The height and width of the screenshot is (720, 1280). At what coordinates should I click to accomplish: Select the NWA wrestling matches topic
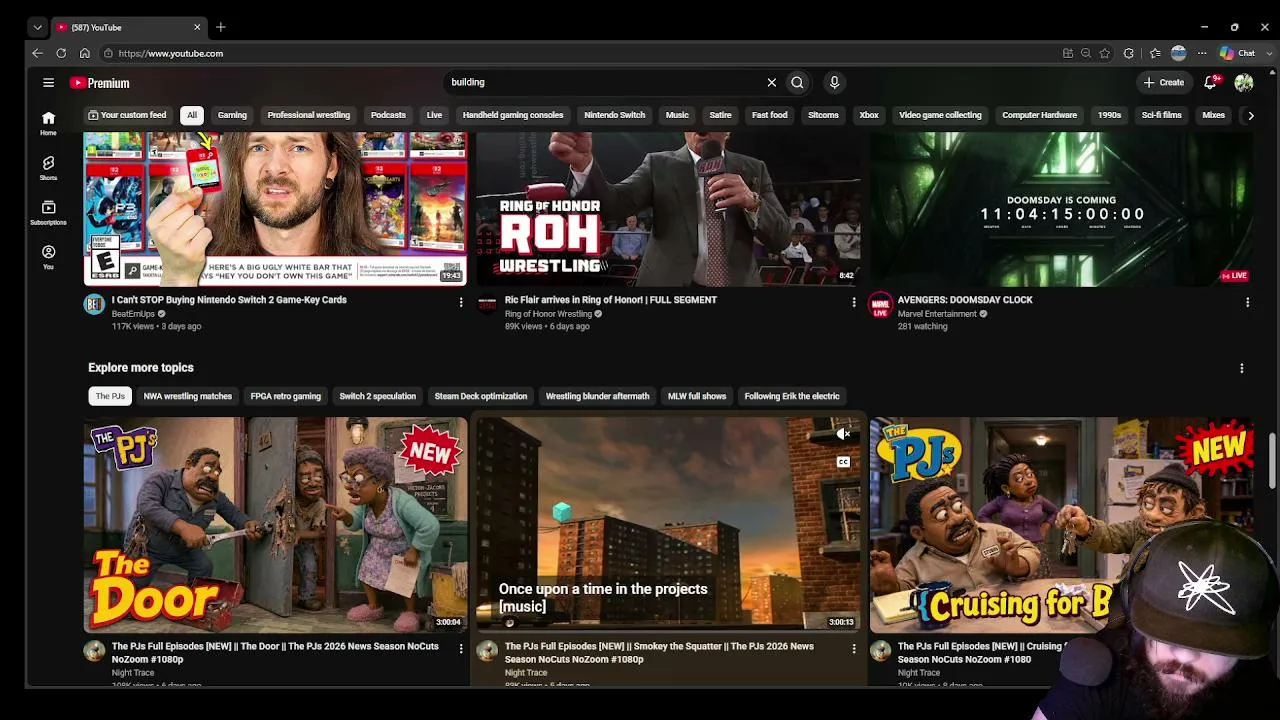point(188,396)
